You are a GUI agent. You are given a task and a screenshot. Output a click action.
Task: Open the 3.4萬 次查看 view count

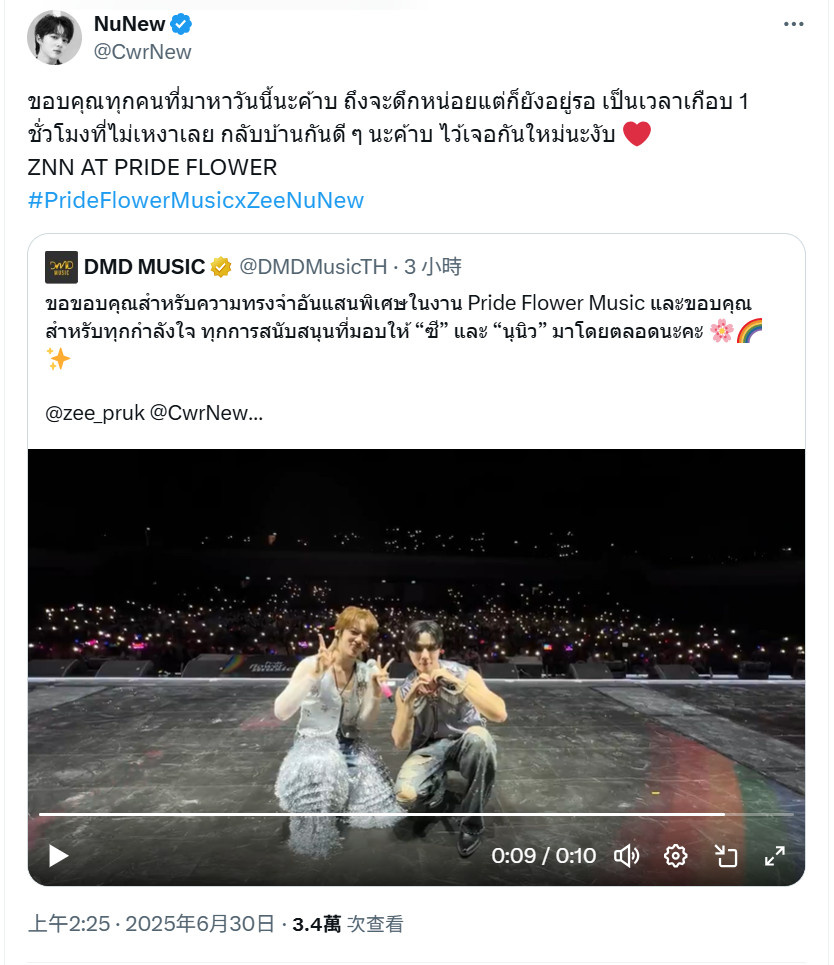coord(348,924)
